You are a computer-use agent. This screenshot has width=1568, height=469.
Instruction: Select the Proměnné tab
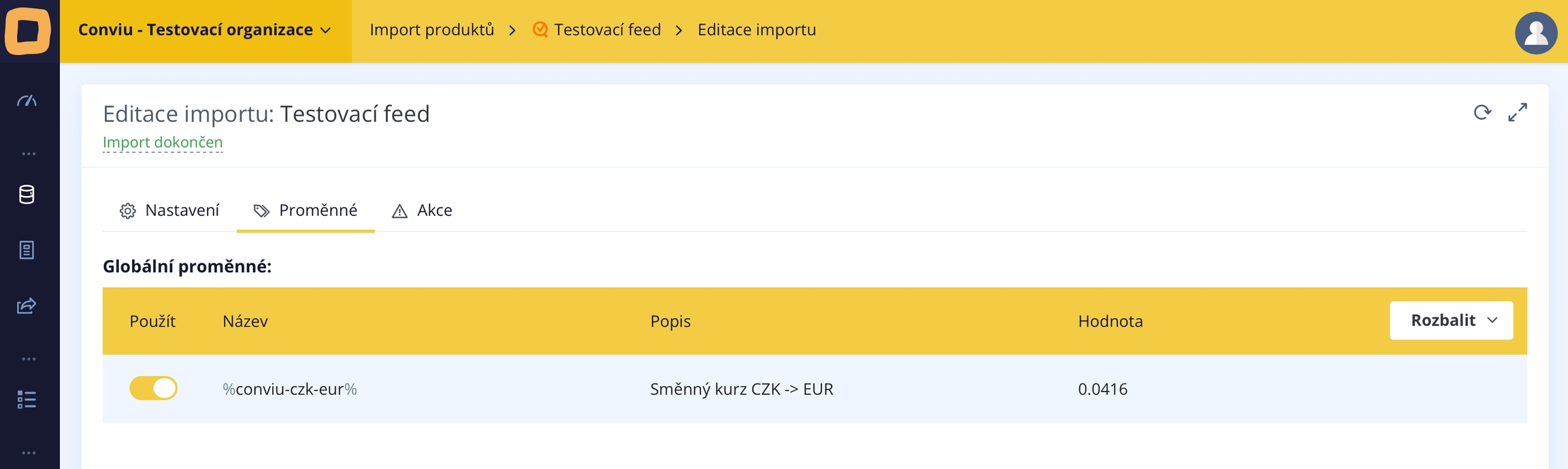(306, 210)
